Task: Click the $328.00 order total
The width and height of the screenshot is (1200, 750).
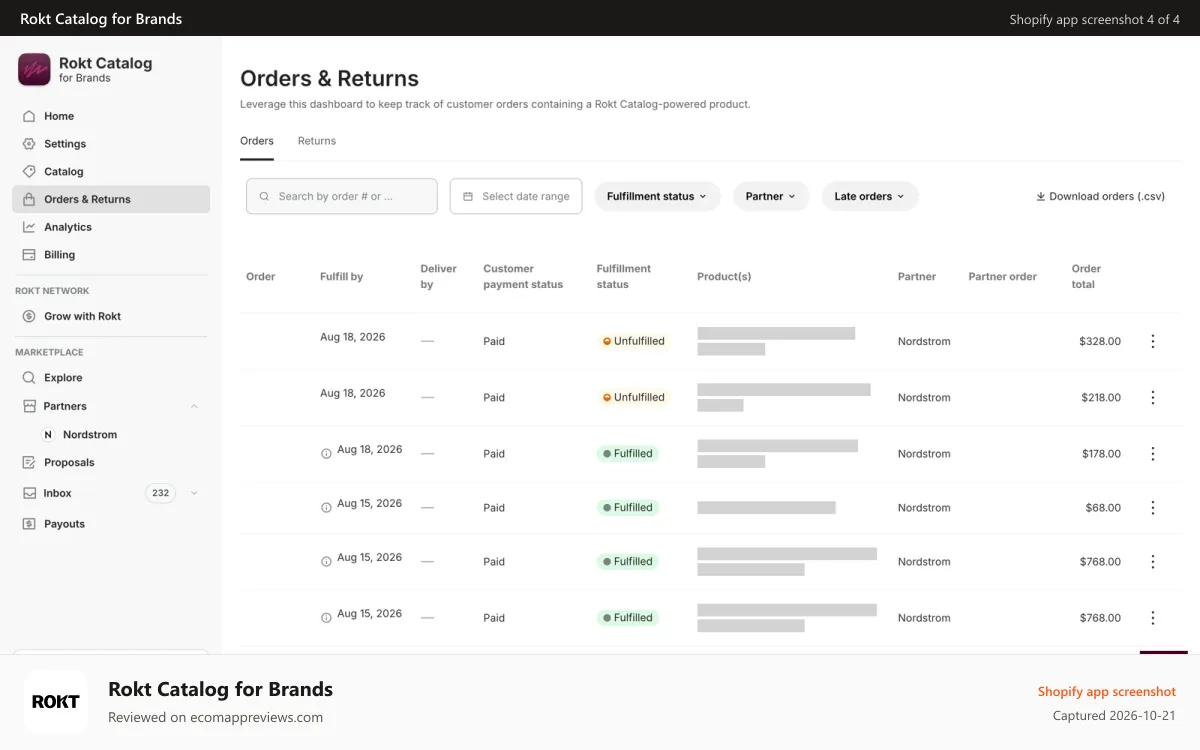Action: click(x=1100, y=341)
